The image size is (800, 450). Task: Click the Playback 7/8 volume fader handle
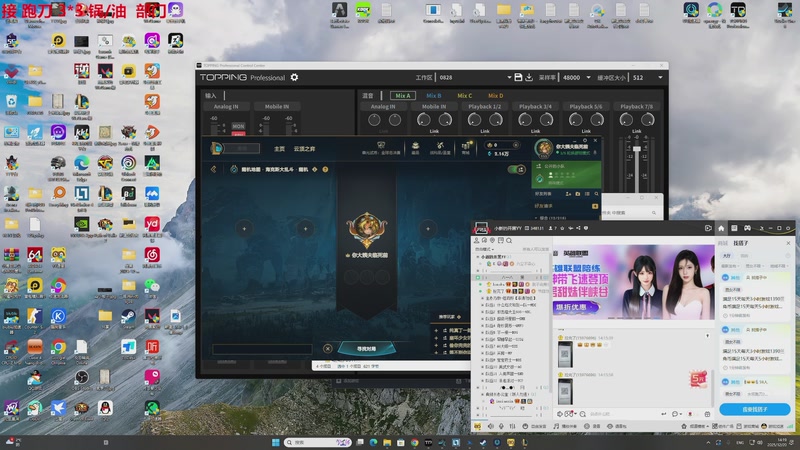pyautogui.click(x=637, y=149)
